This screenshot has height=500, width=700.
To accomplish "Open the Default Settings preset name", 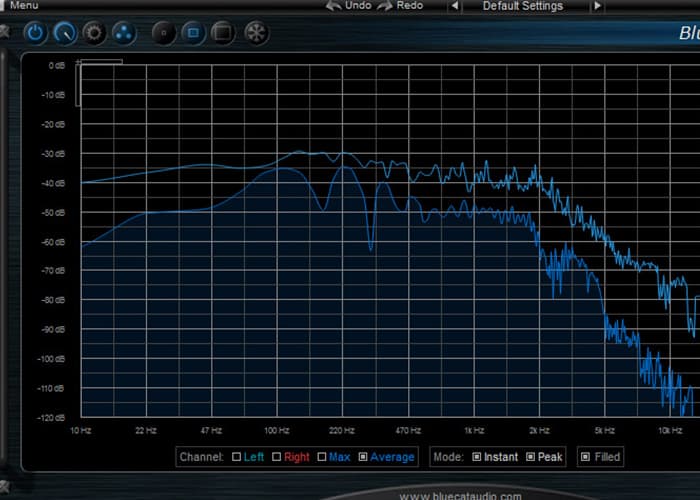I will (x=523, y=6).
